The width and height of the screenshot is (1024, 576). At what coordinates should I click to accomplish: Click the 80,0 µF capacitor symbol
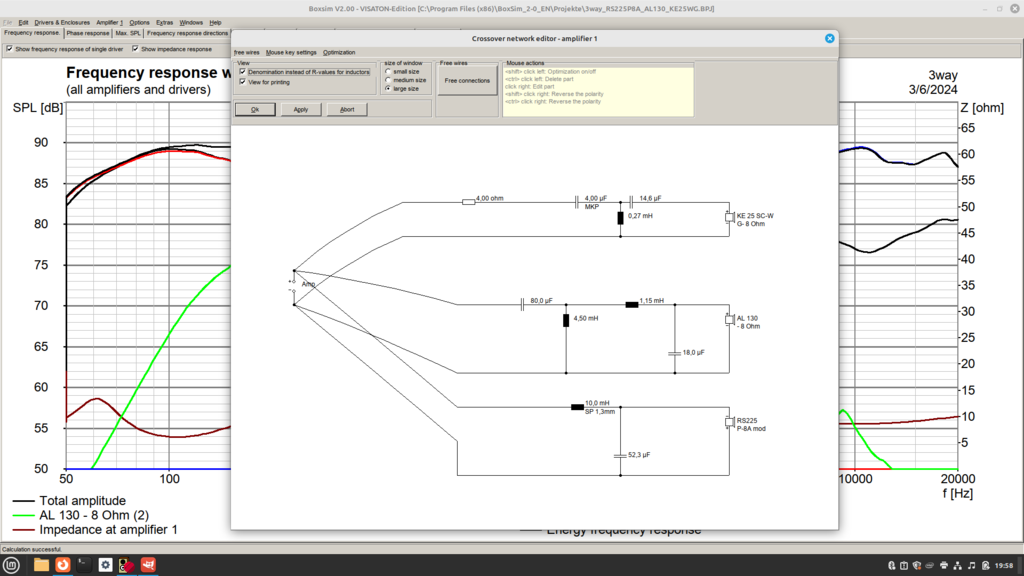click(x=522, y=305)
